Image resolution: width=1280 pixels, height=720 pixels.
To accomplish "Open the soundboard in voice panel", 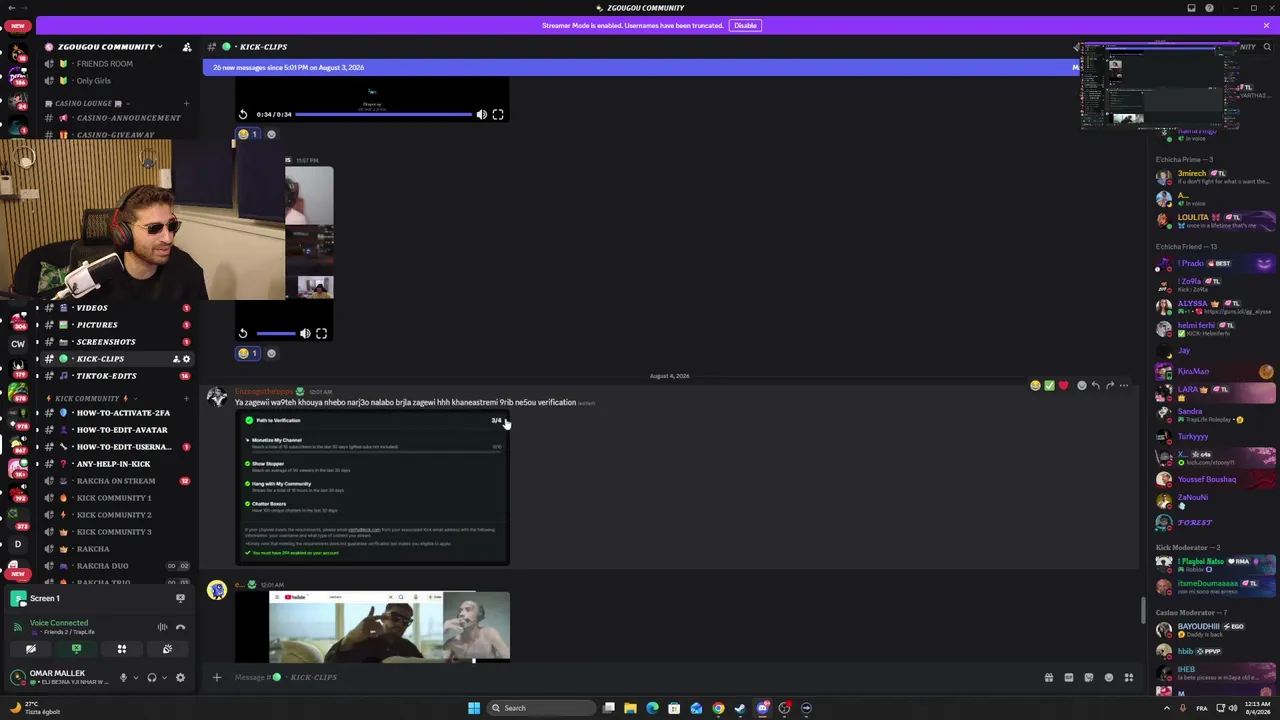I will point(167,649).
